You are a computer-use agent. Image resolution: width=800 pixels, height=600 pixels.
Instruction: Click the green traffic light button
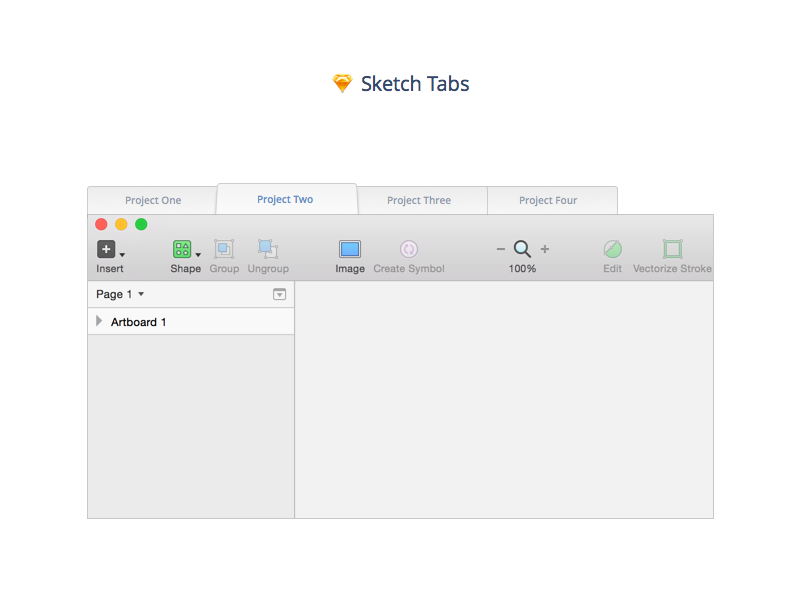coord(141,225)
